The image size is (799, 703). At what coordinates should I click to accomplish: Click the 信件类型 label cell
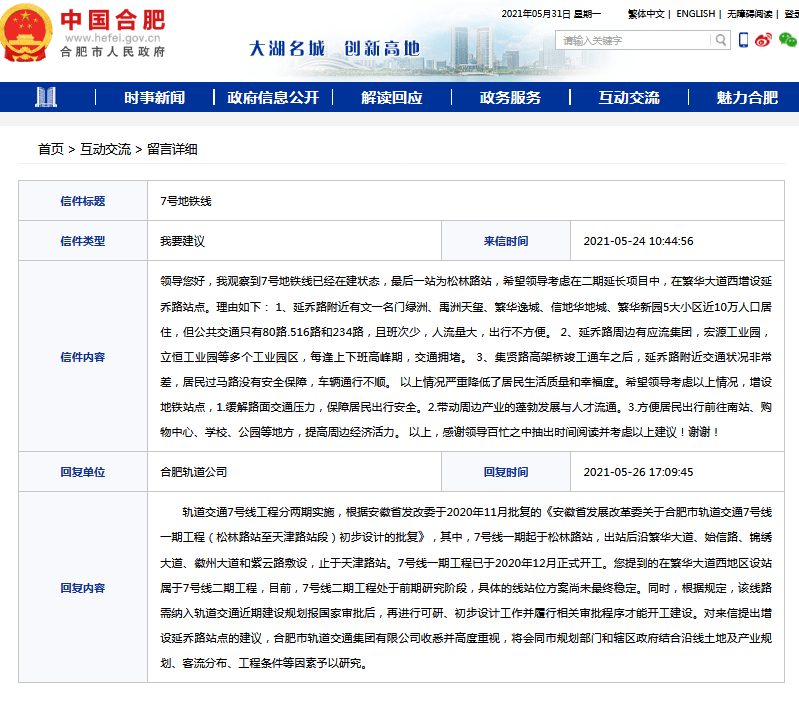pos(83,240)
